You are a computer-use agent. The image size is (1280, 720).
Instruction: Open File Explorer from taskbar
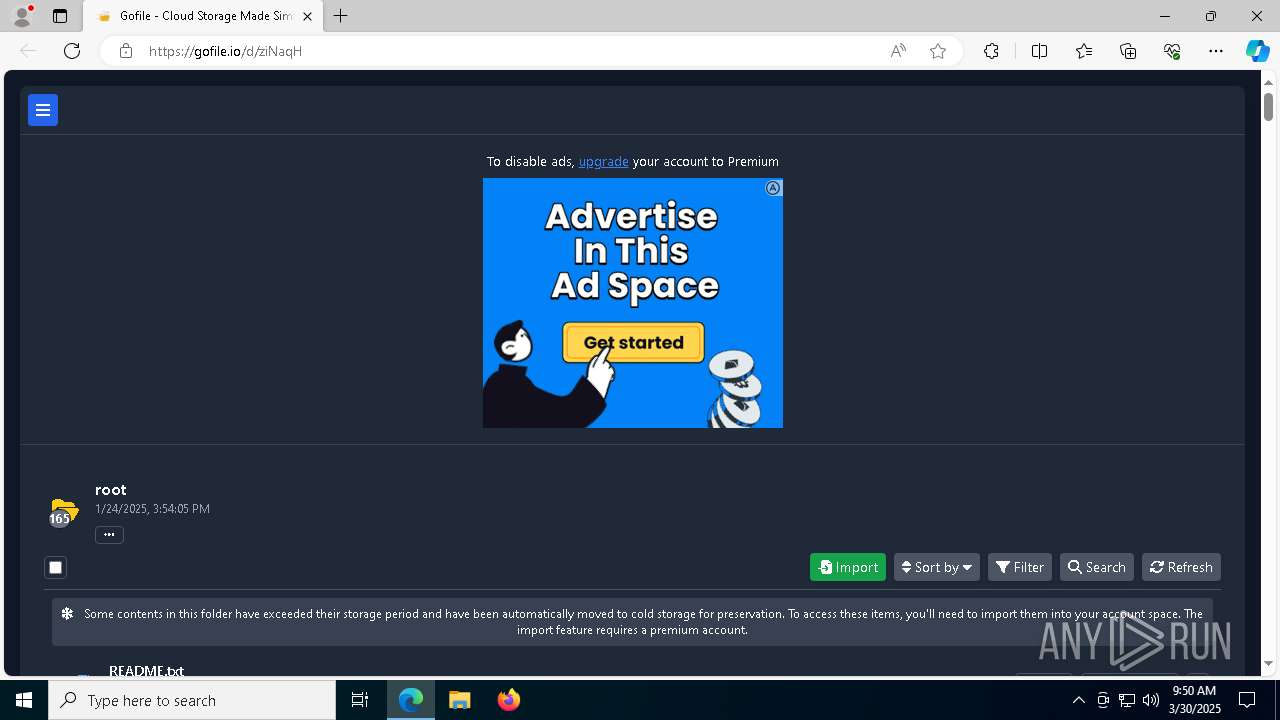[460, 700]
